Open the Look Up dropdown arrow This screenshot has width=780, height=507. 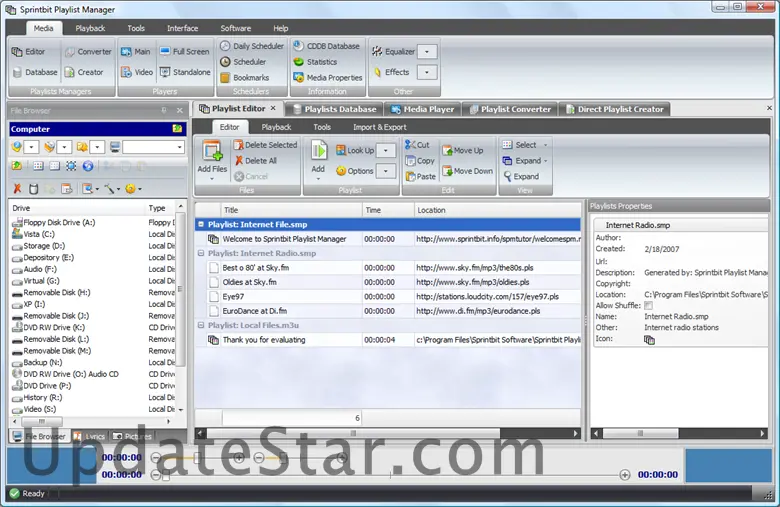[386, 150]
